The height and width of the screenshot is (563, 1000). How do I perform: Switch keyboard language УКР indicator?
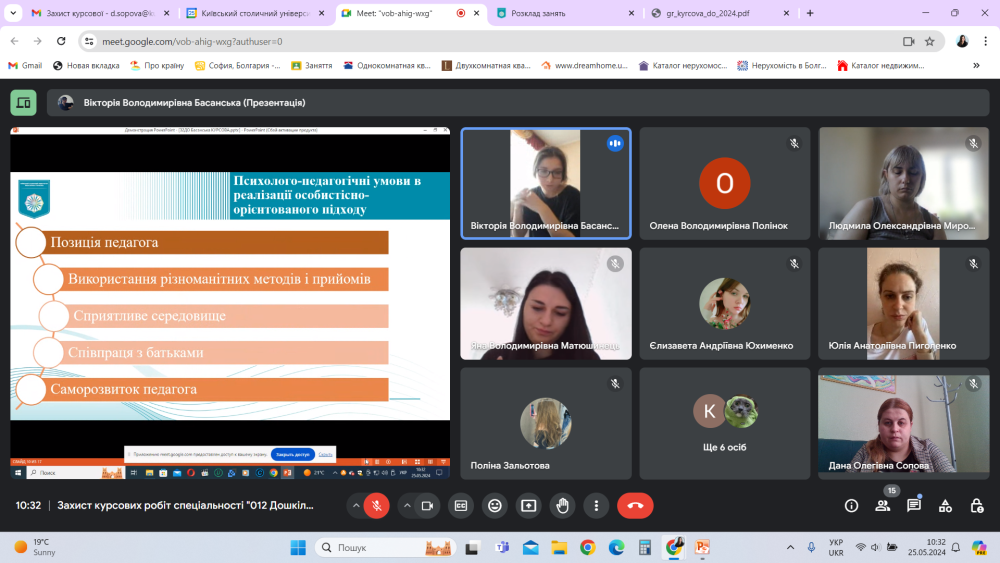tap(836, 548)
